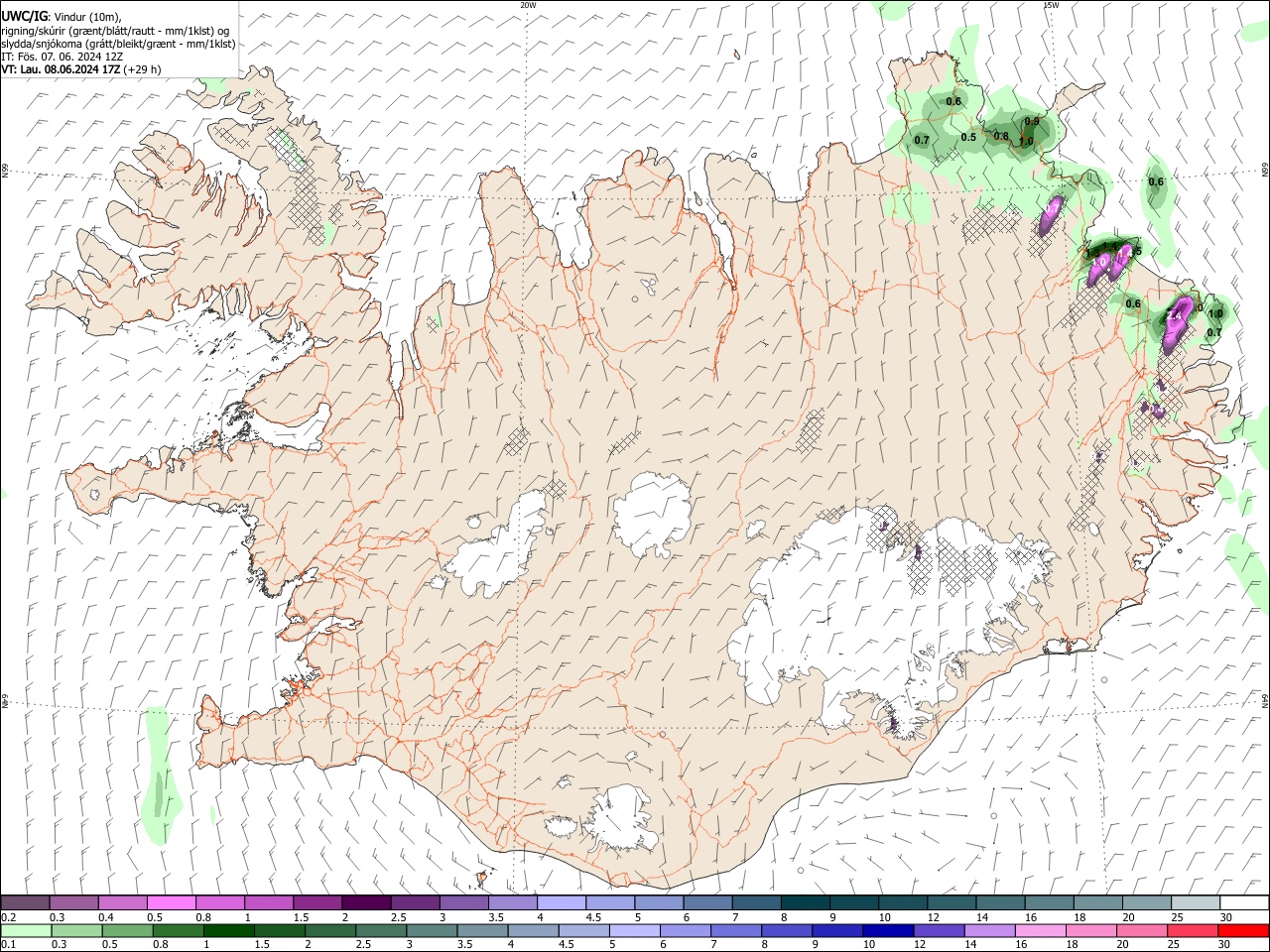
Task: Select the red bottom-row swatch right of 30
Action: tap(1243, 930)
